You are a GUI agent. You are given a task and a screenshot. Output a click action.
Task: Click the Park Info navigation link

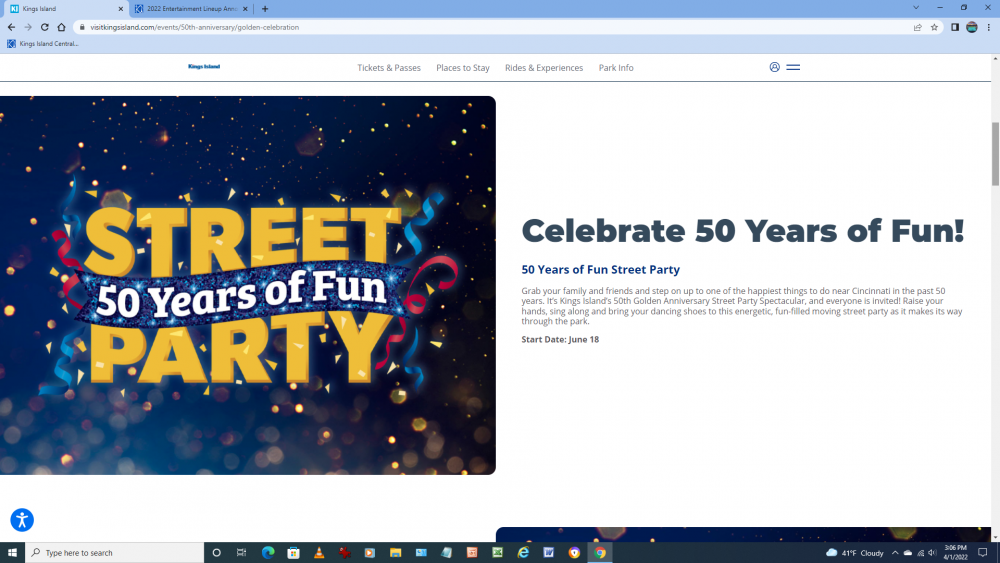pyautogui.click(x=616, y=68)
